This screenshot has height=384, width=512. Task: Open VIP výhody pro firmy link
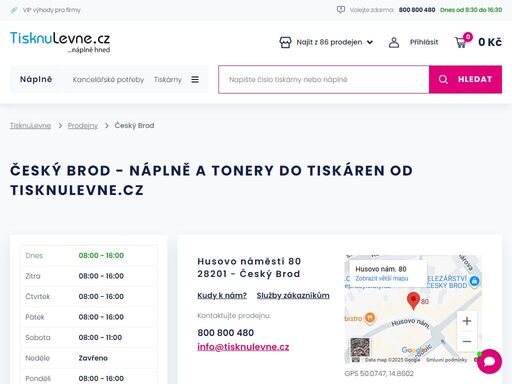click(x=52, y=10)
